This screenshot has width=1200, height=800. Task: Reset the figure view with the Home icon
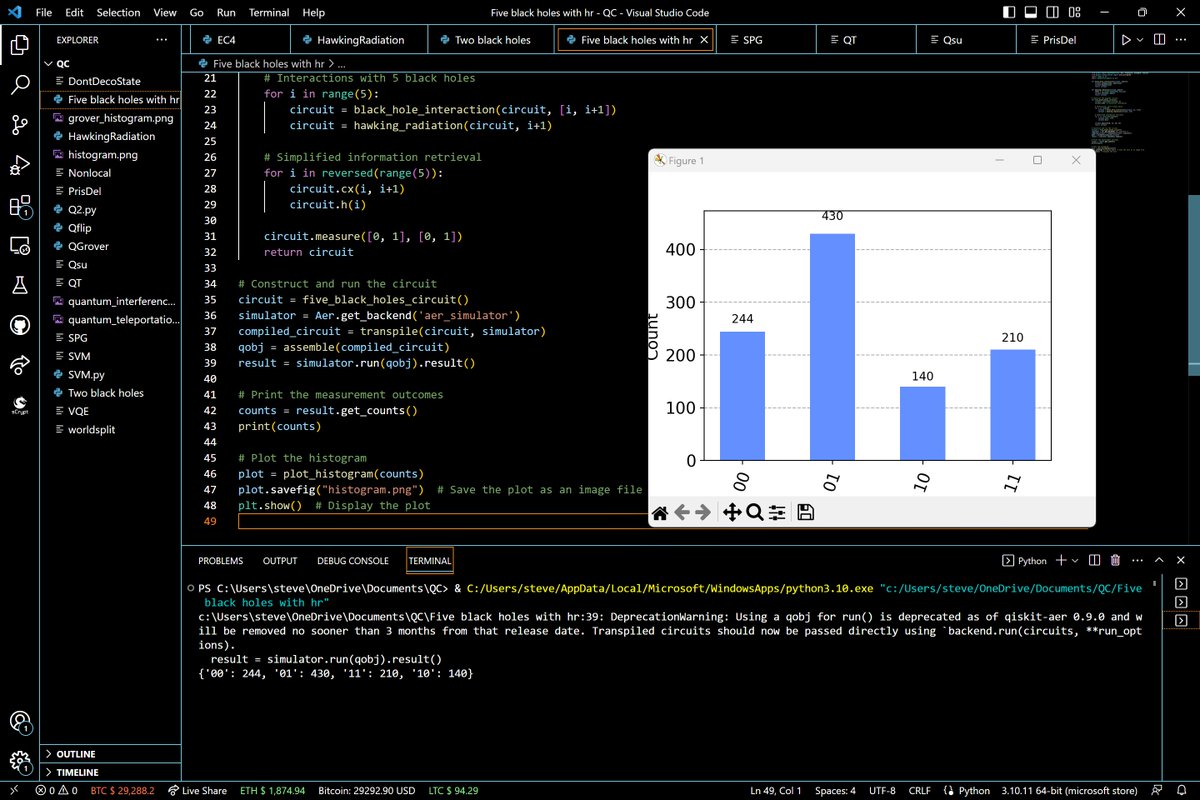[x=660, y=512]
